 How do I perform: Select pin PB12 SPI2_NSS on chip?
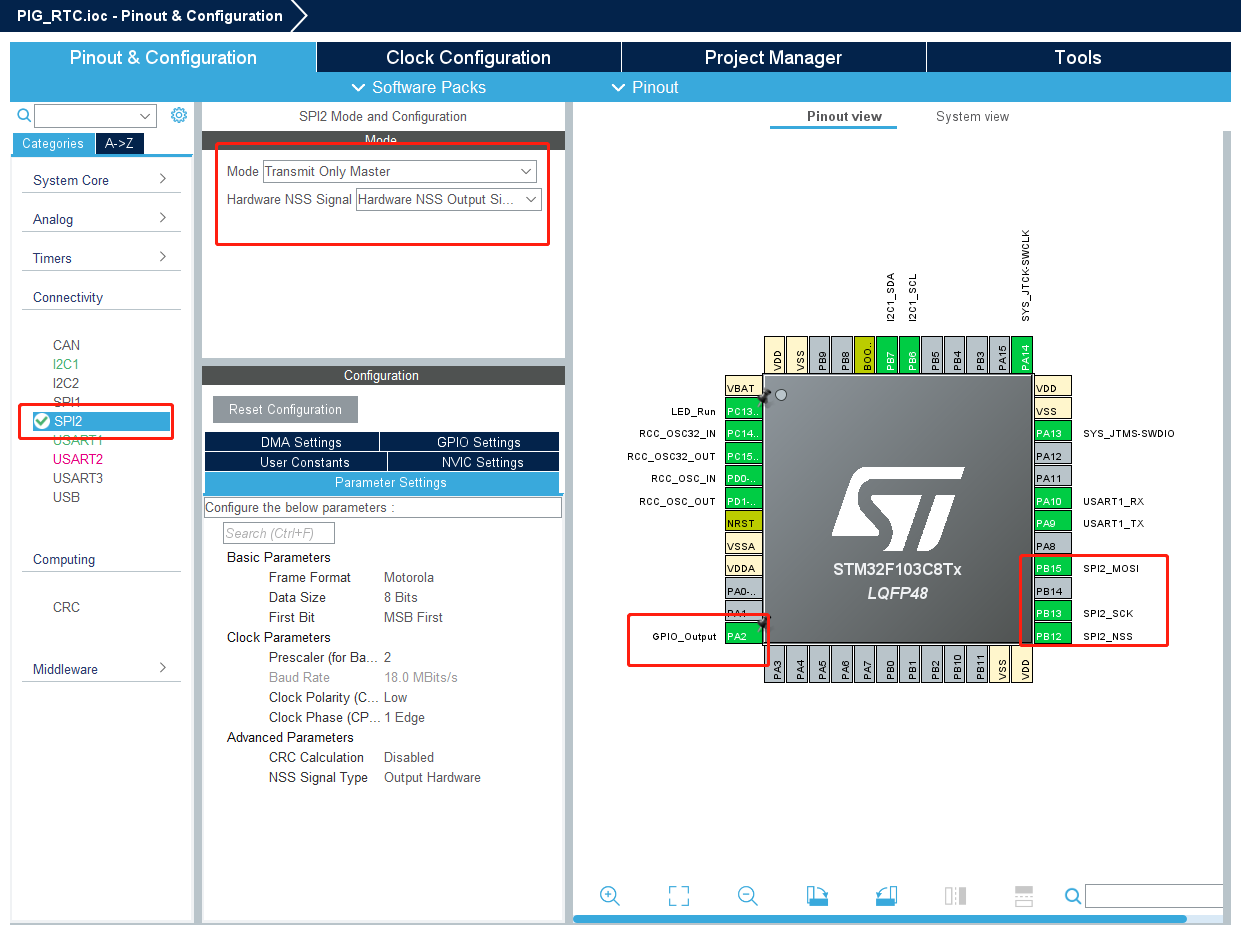[1052, 636]
